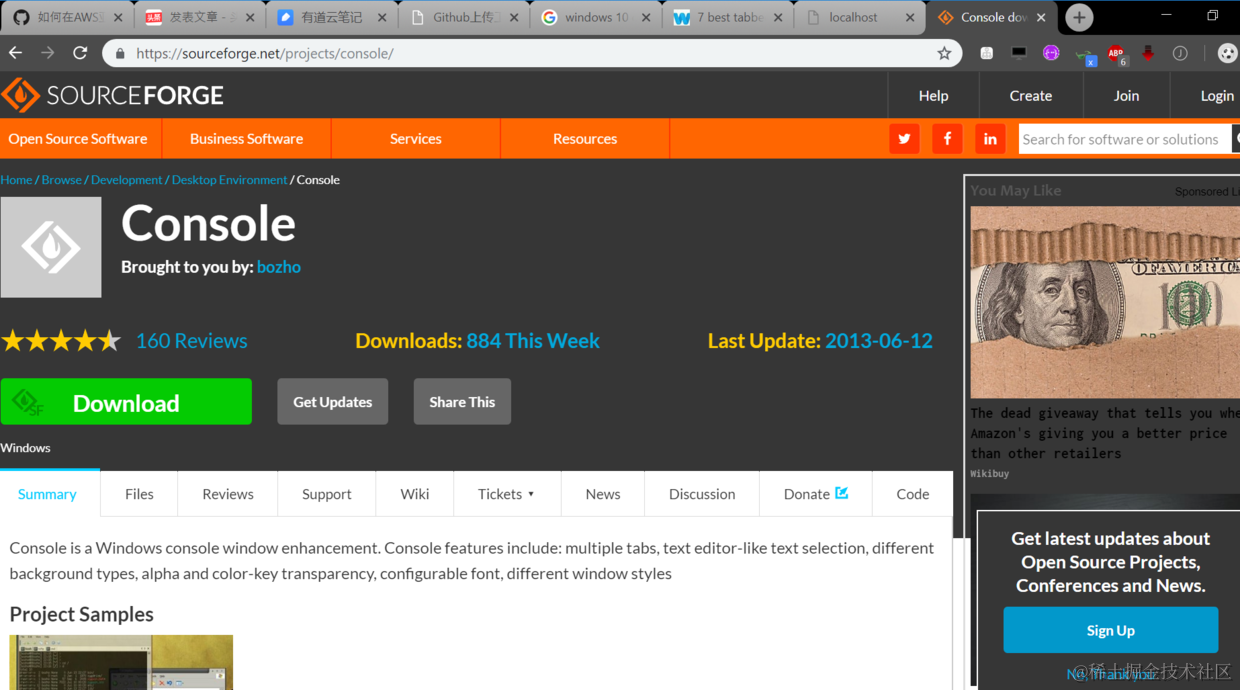This screenshot has height=690, width=1240.
Task: Open the Chrome profile avatar
Action: [x=1227, y=53]
